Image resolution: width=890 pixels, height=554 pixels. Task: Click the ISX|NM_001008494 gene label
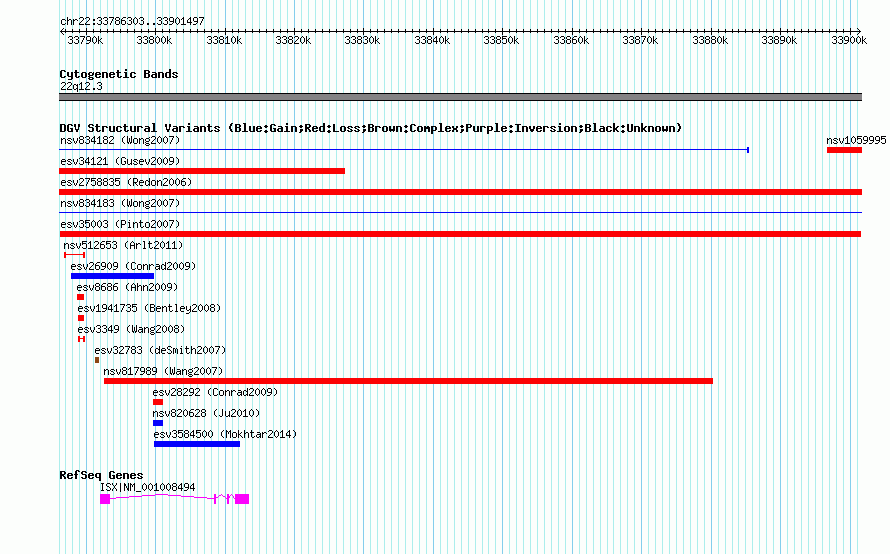[148, 487]
